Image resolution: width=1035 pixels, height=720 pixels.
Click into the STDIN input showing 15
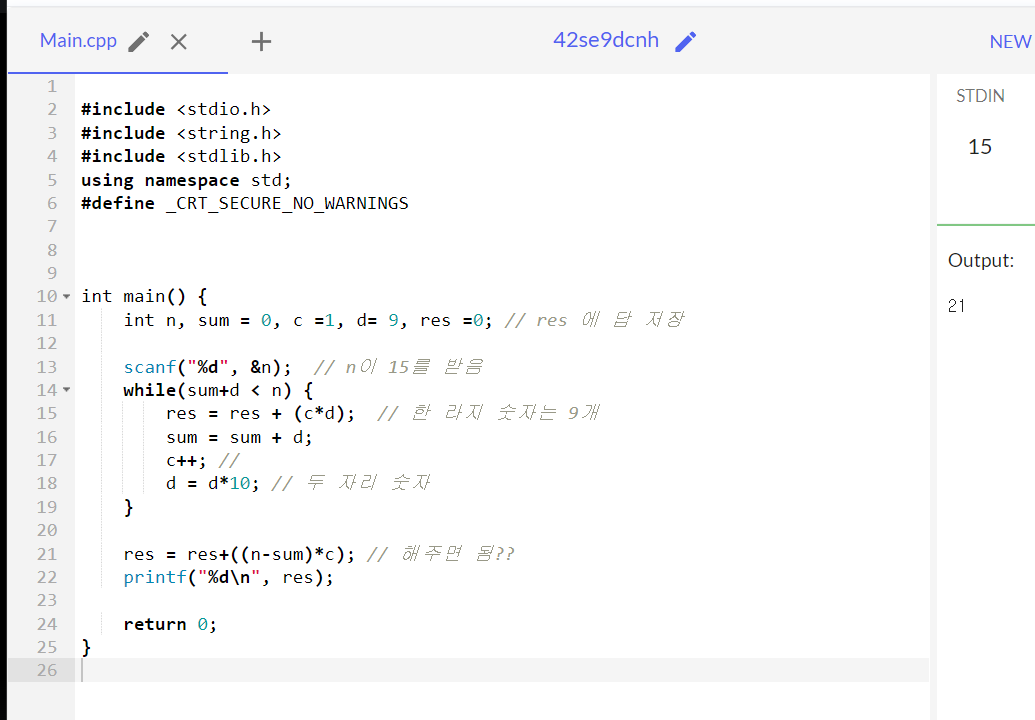[x=980, y=147]
